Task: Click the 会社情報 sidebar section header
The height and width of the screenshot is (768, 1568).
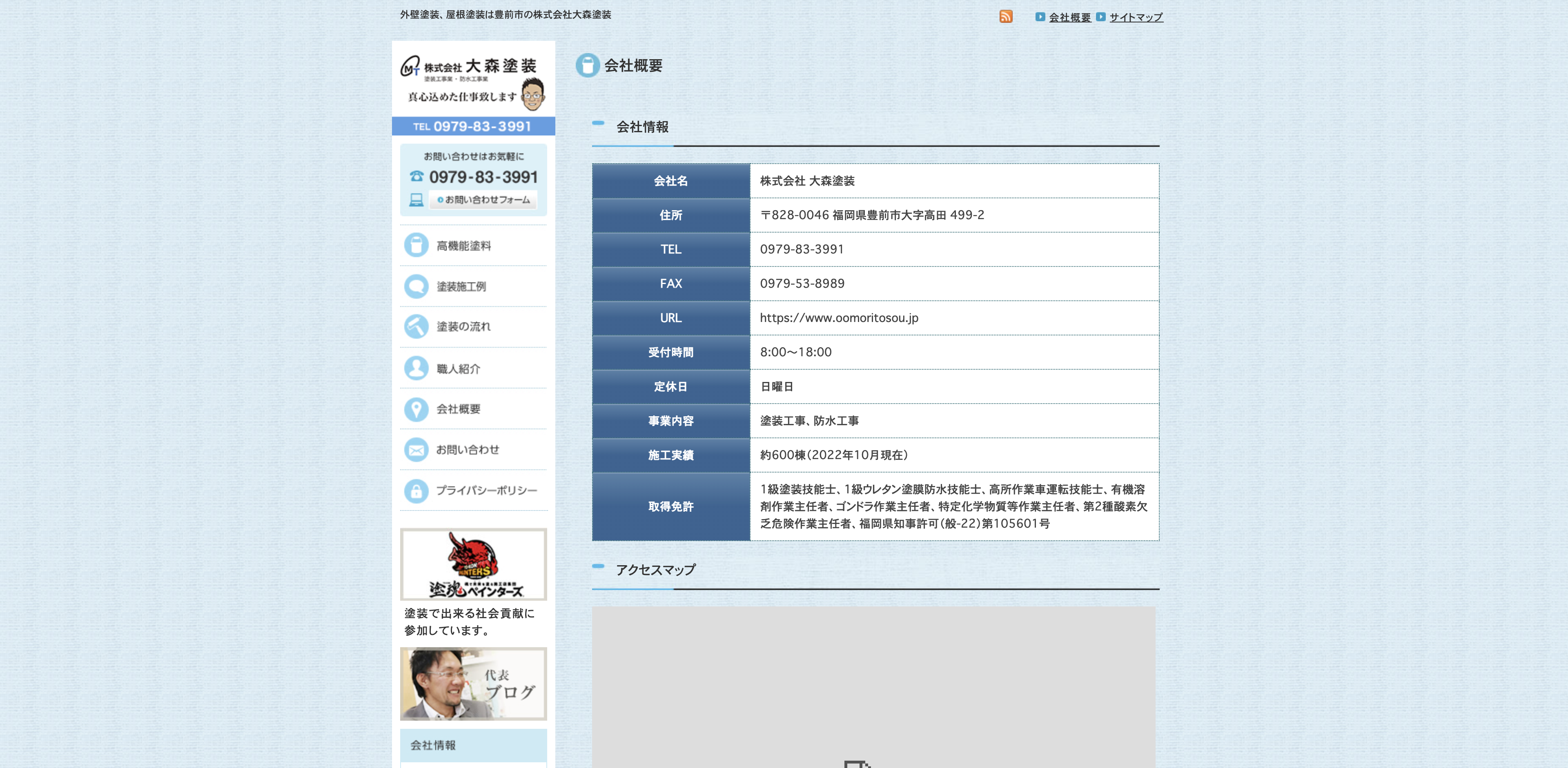Action: [x=473, y=745]
